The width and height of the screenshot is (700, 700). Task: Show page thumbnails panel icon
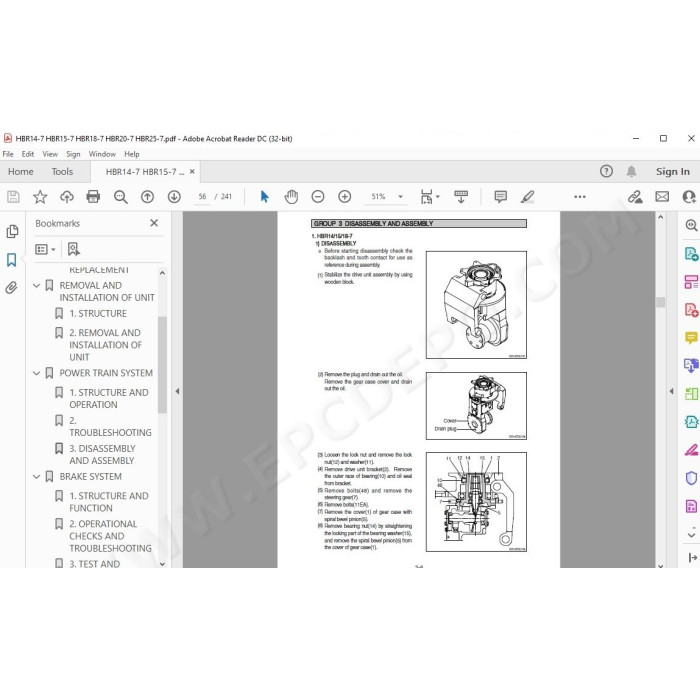[12, 231]
